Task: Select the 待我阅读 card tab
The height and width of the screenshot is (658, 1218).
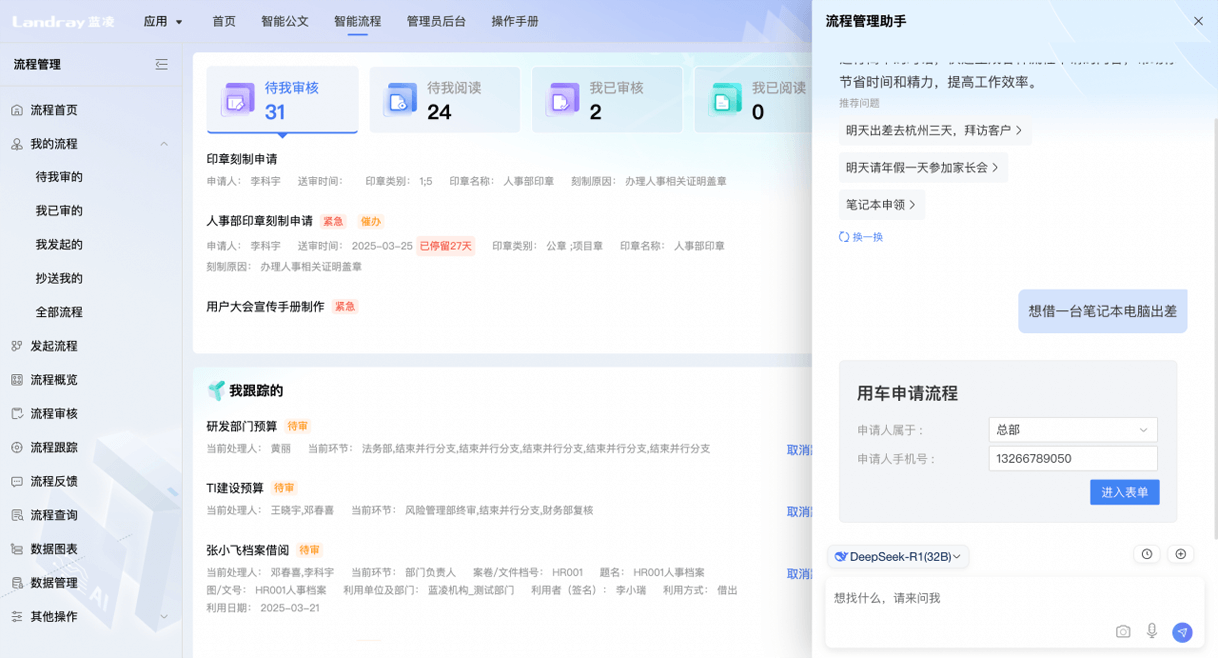Action: tap(444, 100)
